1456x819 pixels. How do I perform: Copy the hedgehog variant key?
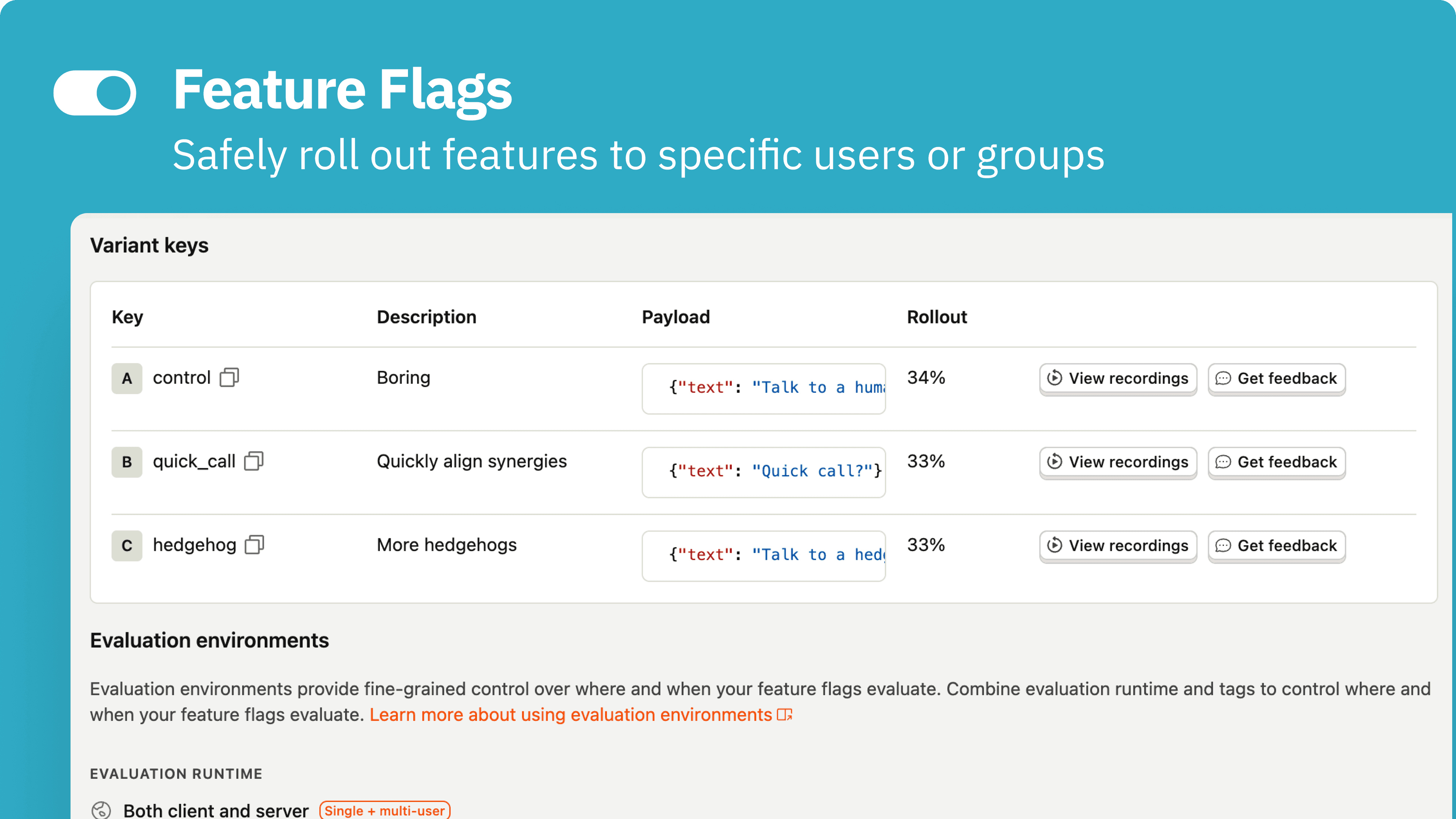pos(254,545)
